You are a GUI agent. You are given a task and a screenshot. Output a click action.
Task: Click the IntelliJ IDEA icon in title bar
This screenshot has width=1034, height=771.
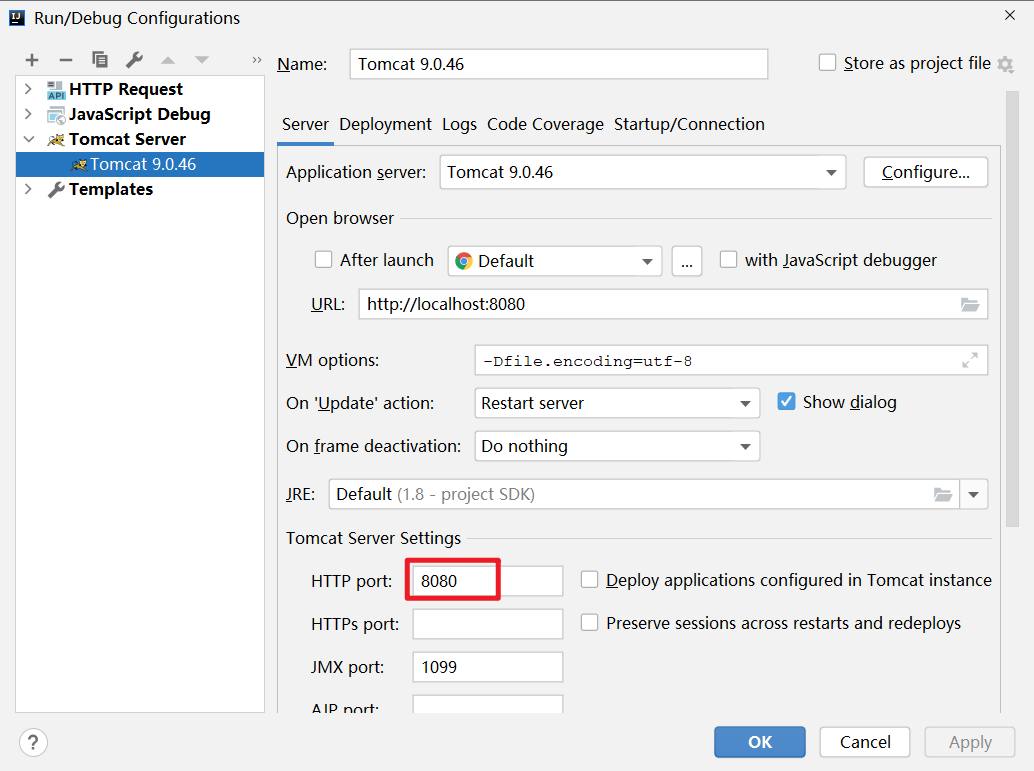[x=16, y=17]
